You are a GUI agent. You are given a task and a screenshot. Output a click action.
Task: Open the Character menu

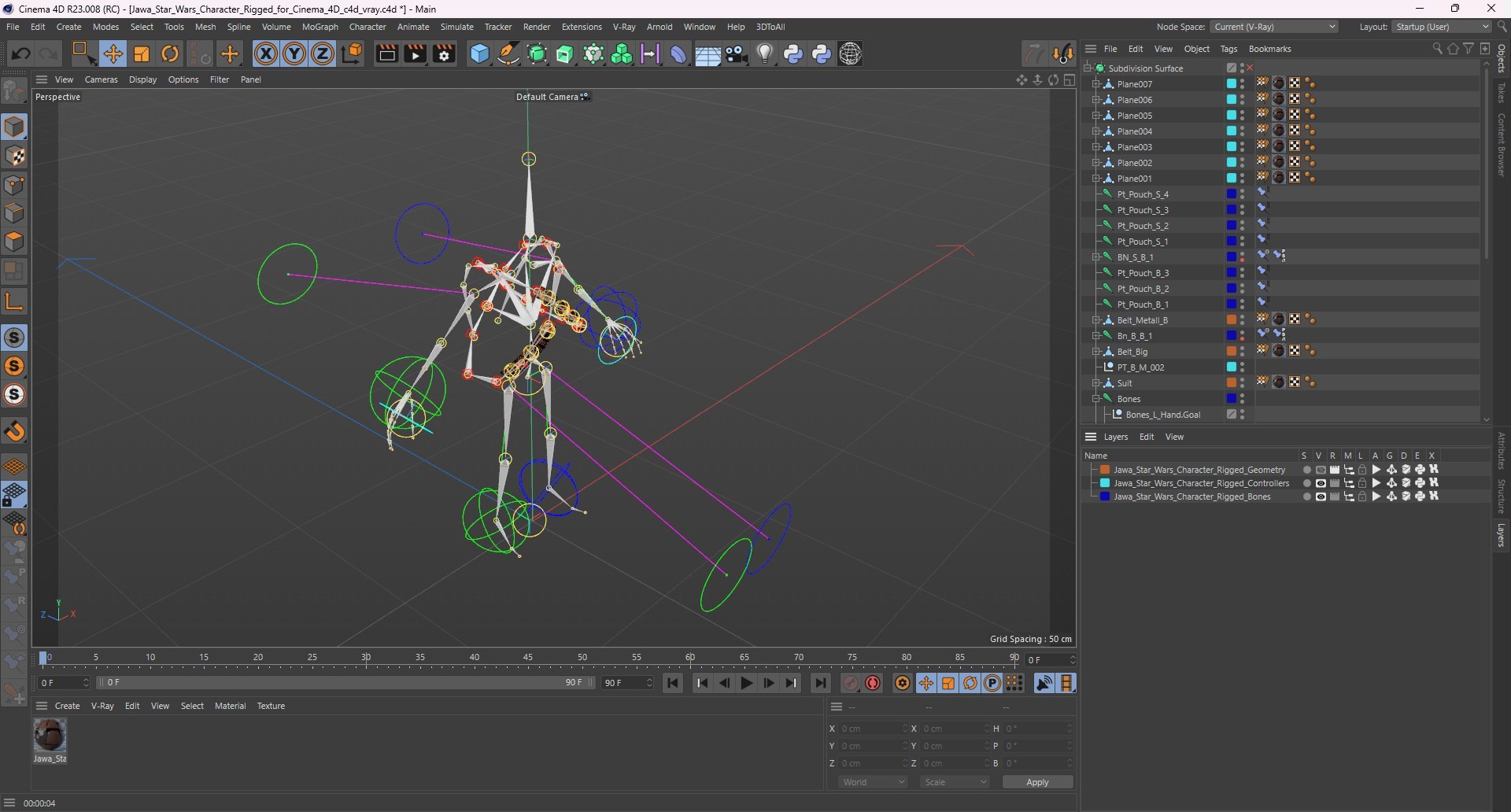[x=368, y=27]
